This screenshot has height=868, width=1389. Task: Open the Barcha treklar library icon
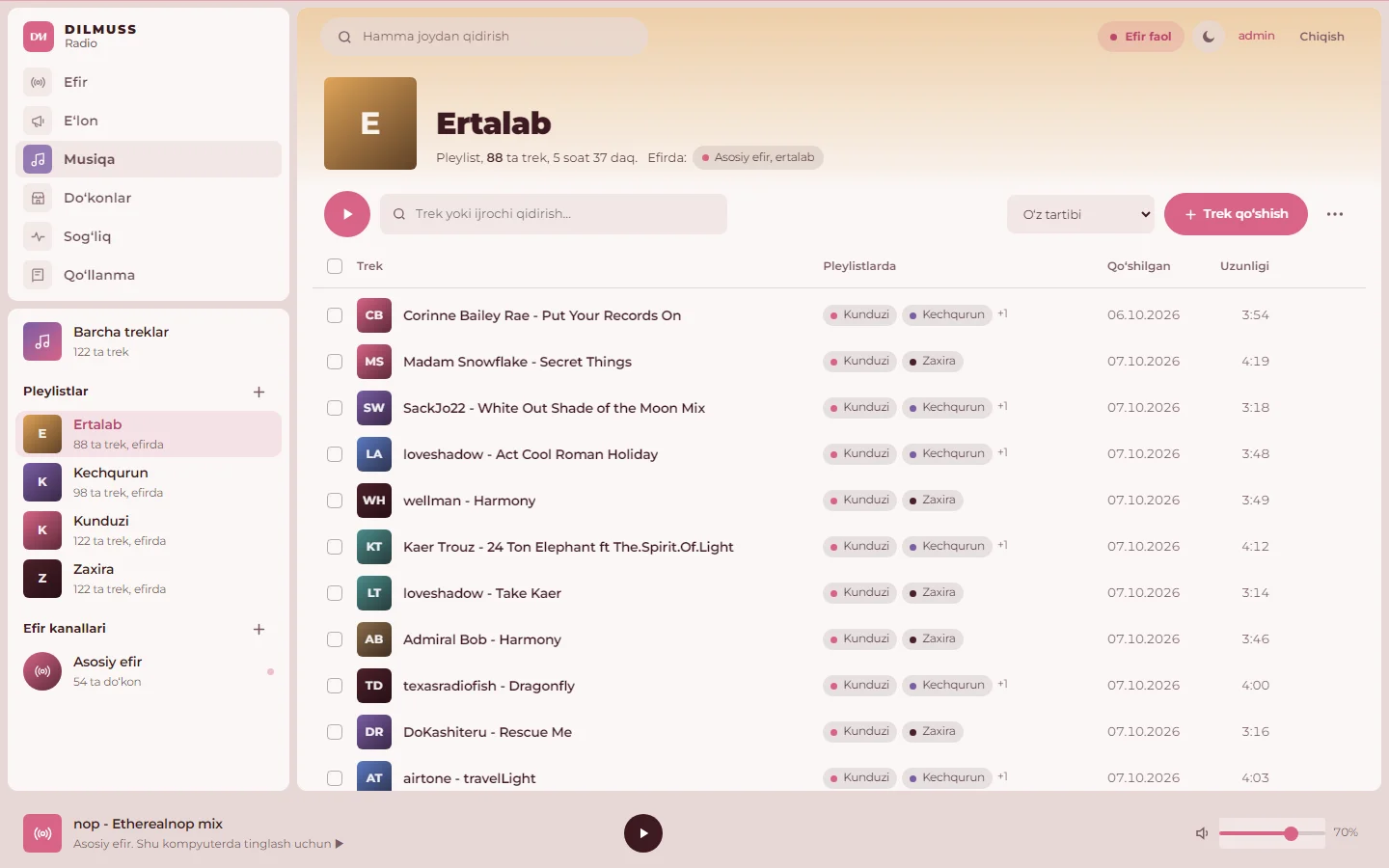[x=42, y=341]
